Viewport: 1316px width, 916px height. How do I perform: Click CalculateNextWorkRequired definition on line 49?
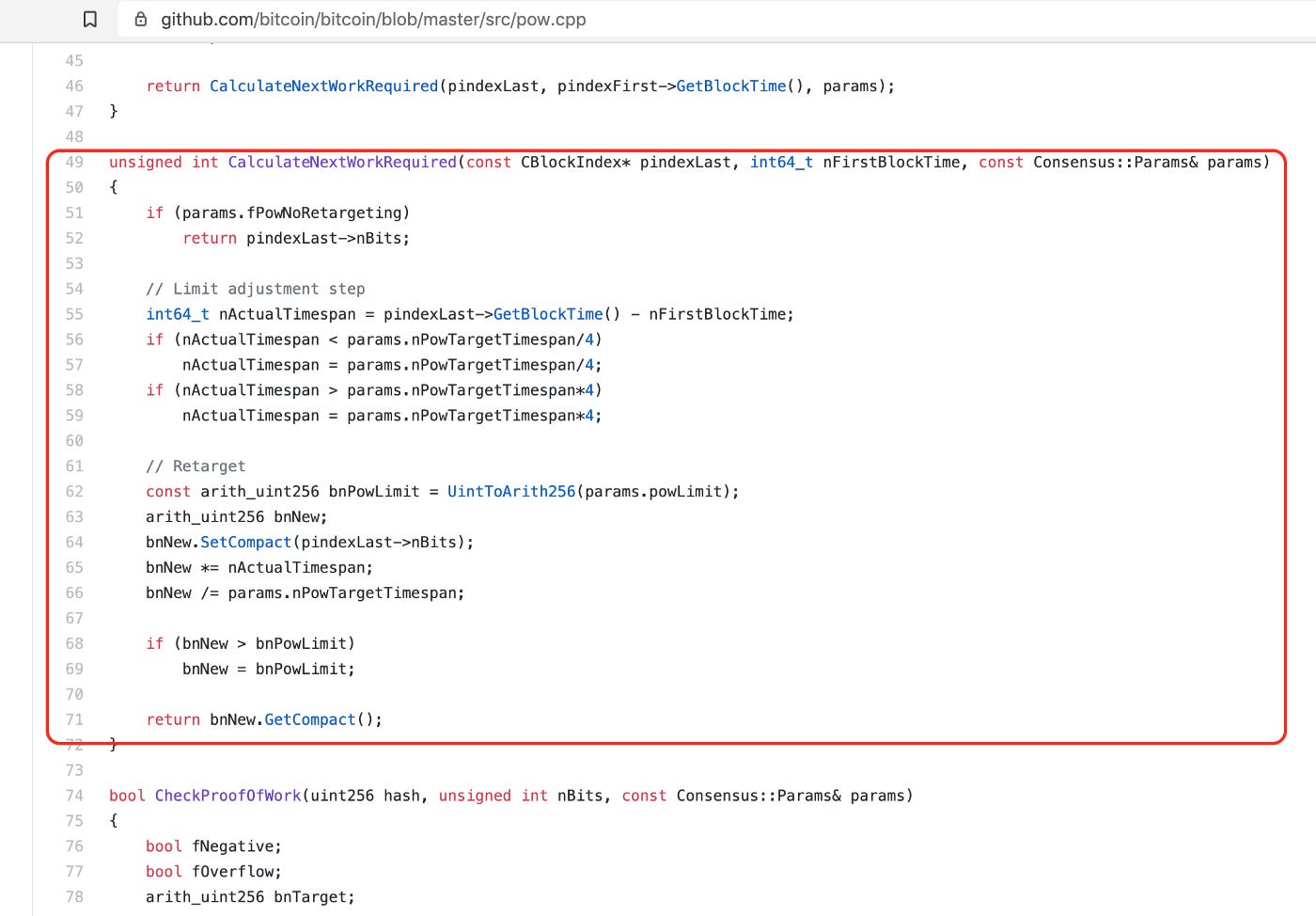[x=341, y=162]
